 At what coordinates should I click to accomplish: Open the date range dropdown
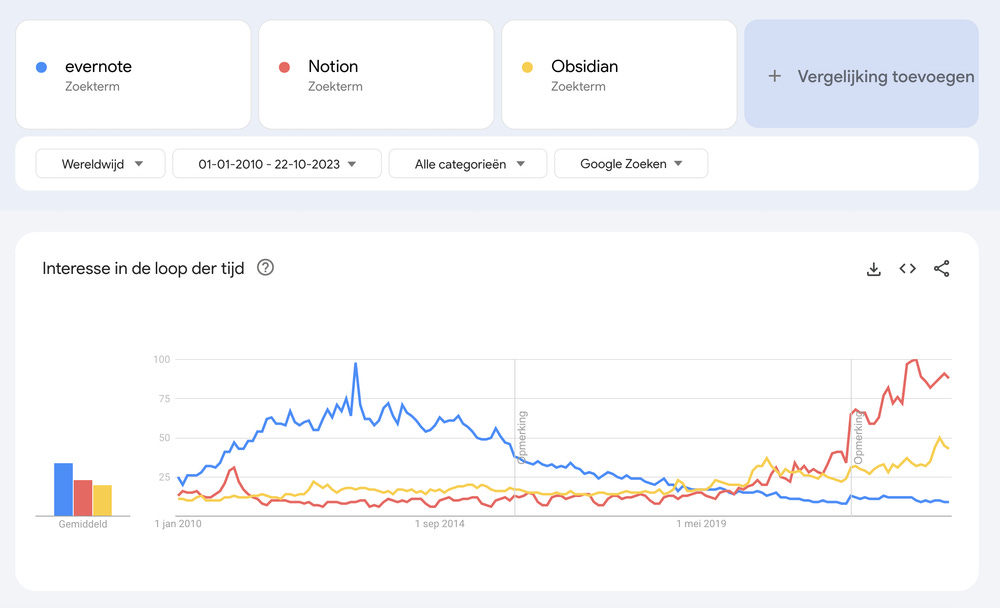[x=277, y=164]
